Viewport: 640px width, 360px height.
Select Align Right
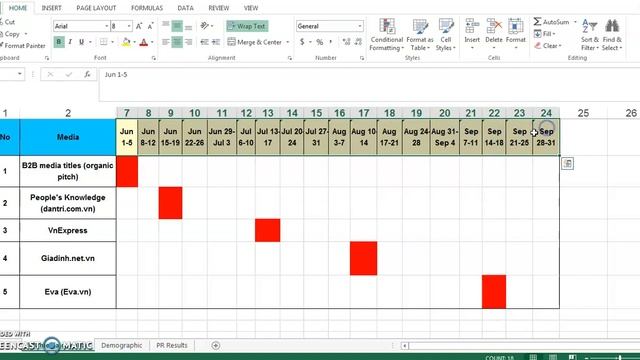188,42
